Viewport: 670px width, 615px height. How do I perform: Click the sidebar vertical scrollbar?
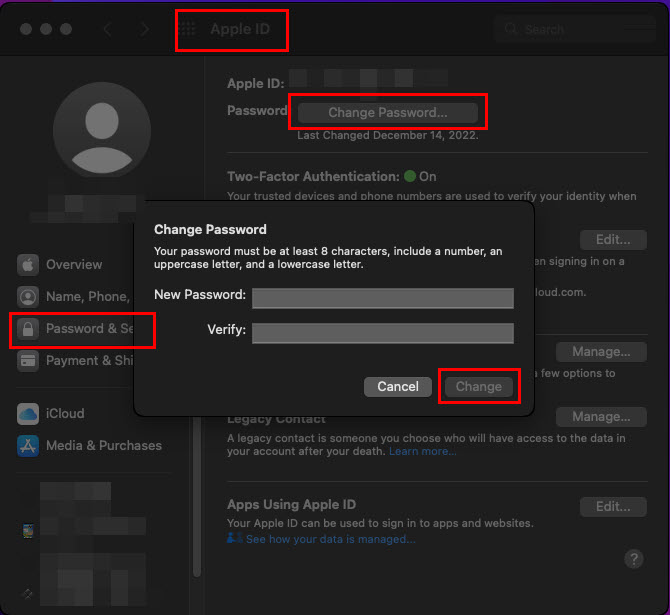point(197,498)
